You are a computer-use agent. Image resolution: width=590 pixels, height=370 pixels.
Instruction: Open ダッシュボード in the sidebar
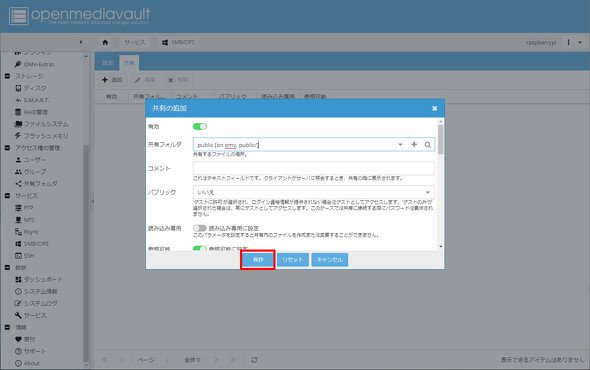point(39,279)
